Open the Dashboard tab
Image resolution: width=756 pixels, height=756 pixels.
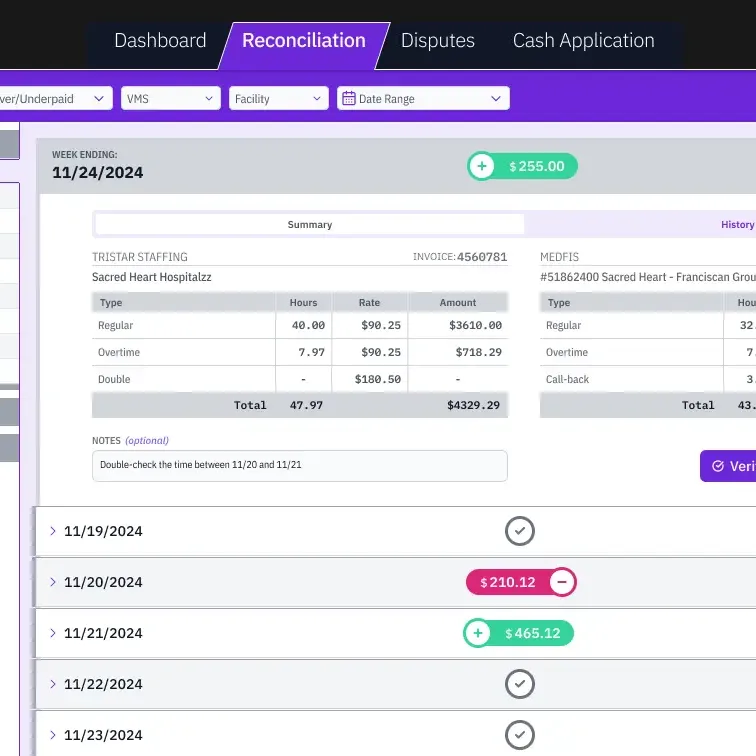tap(160, 40)
